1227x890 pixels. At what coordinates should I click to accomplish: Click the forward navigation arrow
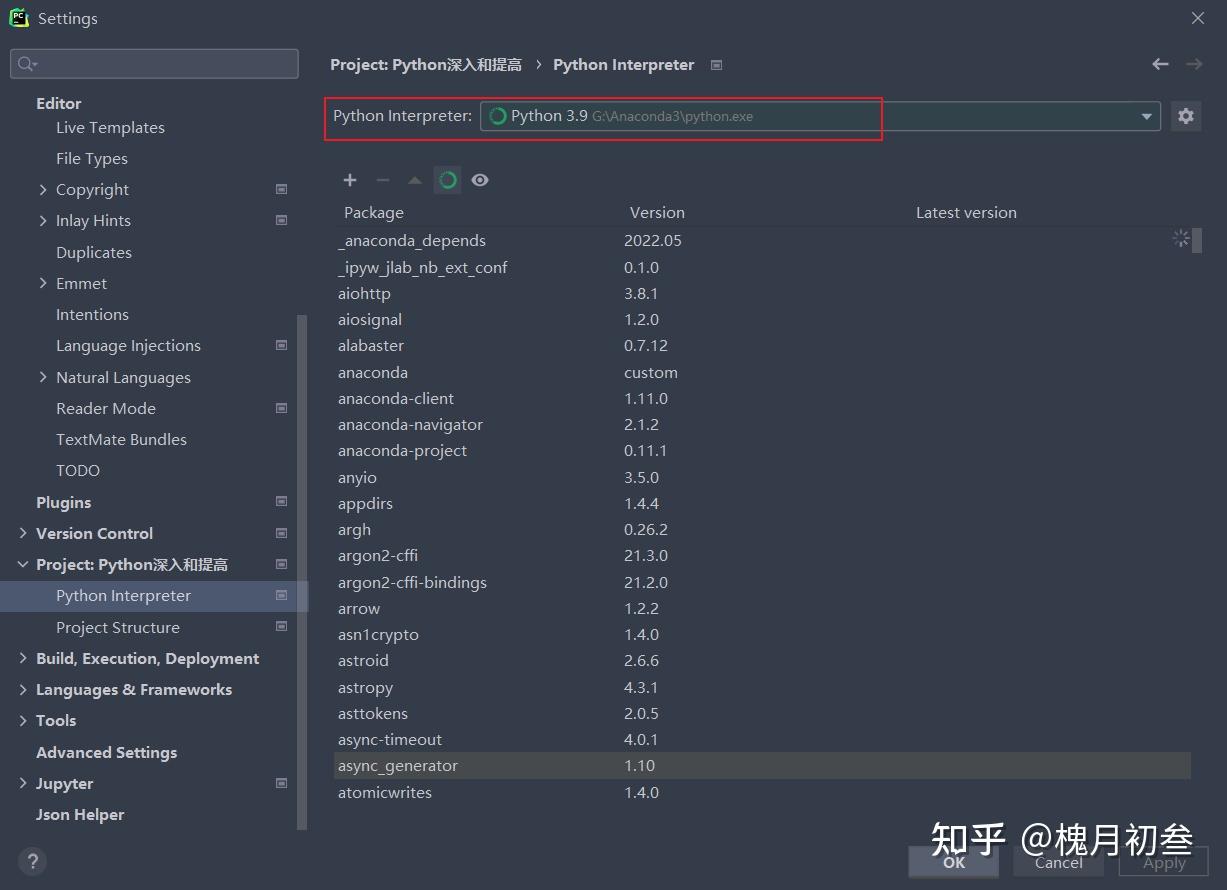point(1194,64)
